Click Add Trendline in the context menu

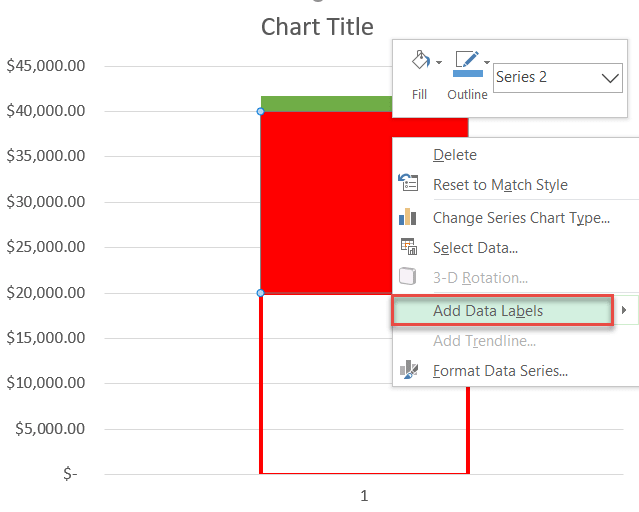(x=484, y=341)
